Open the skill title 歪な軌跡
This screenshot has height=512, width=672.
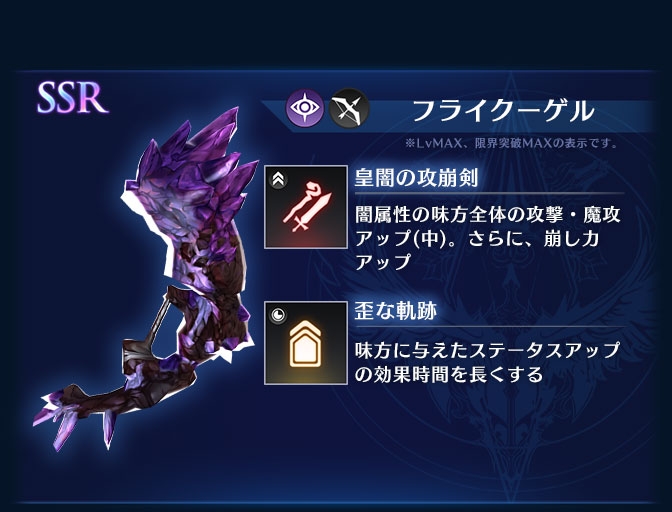395,311
